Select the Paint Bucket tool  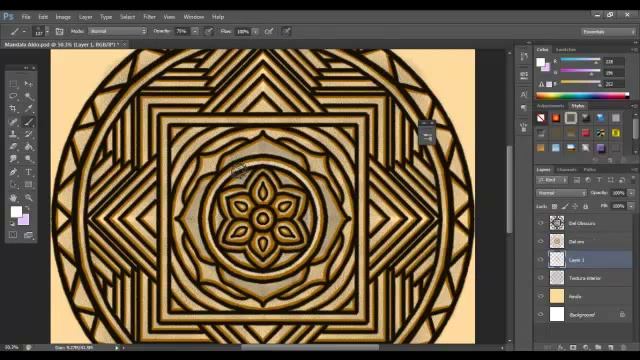point(28,147)
